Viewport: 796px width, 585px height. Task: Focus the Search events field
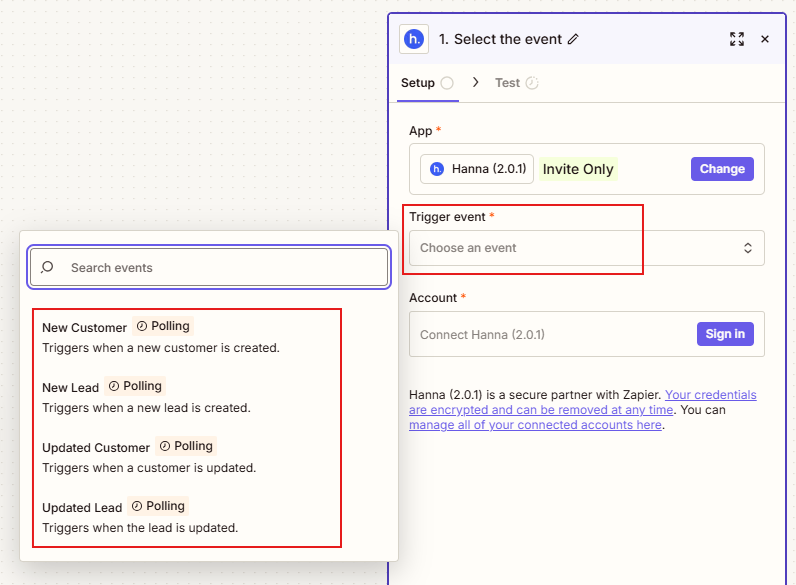(209, 267)
